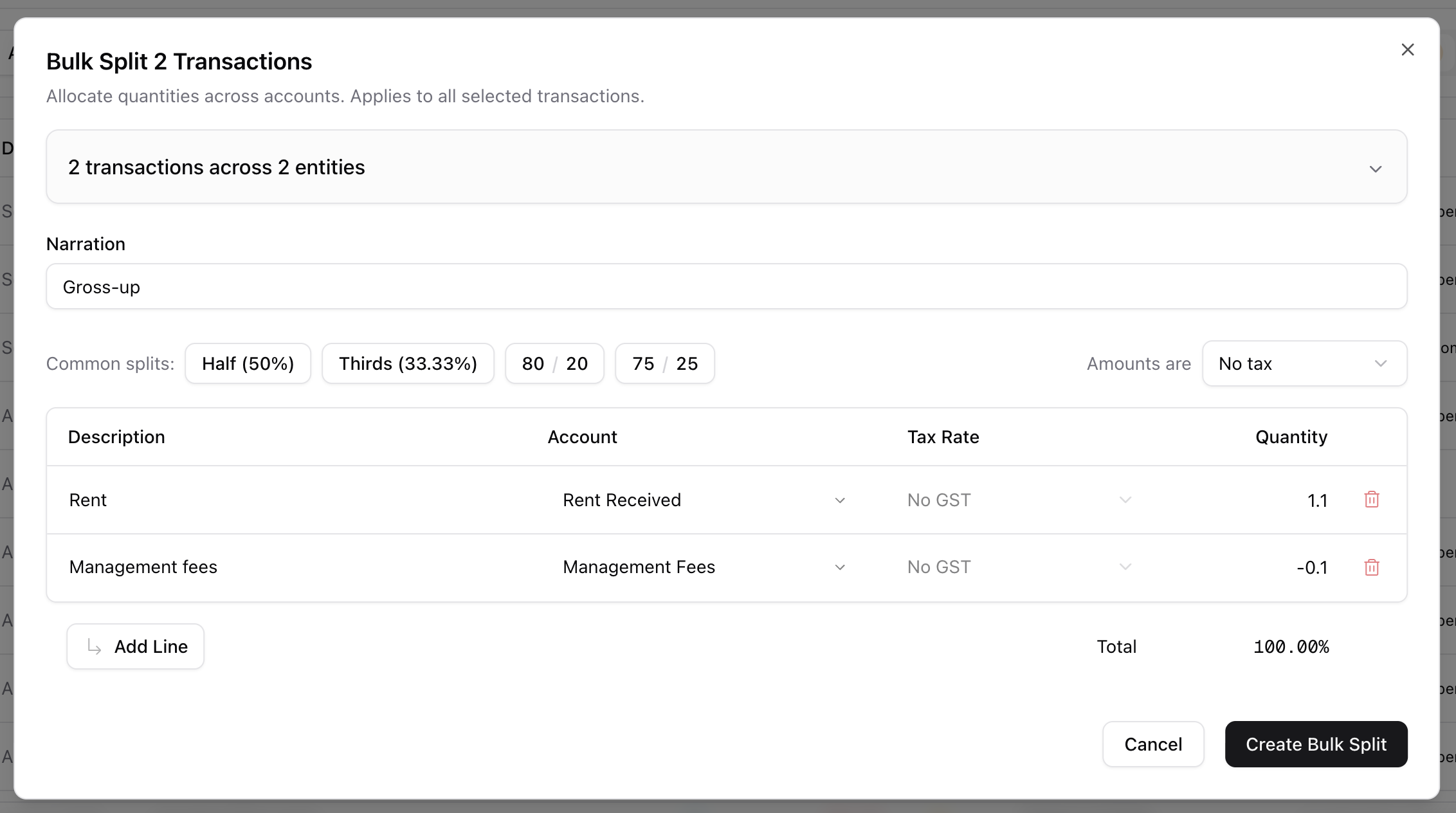1456x813 pixels.
Task: Click the Add Line button
Action: click(x=136, y=646)
